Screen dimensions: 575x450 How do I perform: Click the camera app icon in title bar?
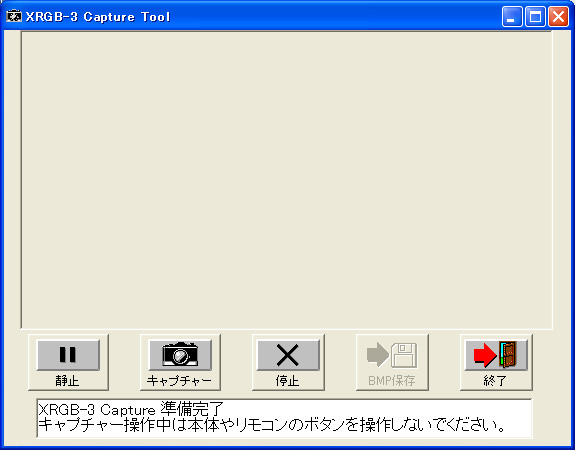[x=14, y=16]
